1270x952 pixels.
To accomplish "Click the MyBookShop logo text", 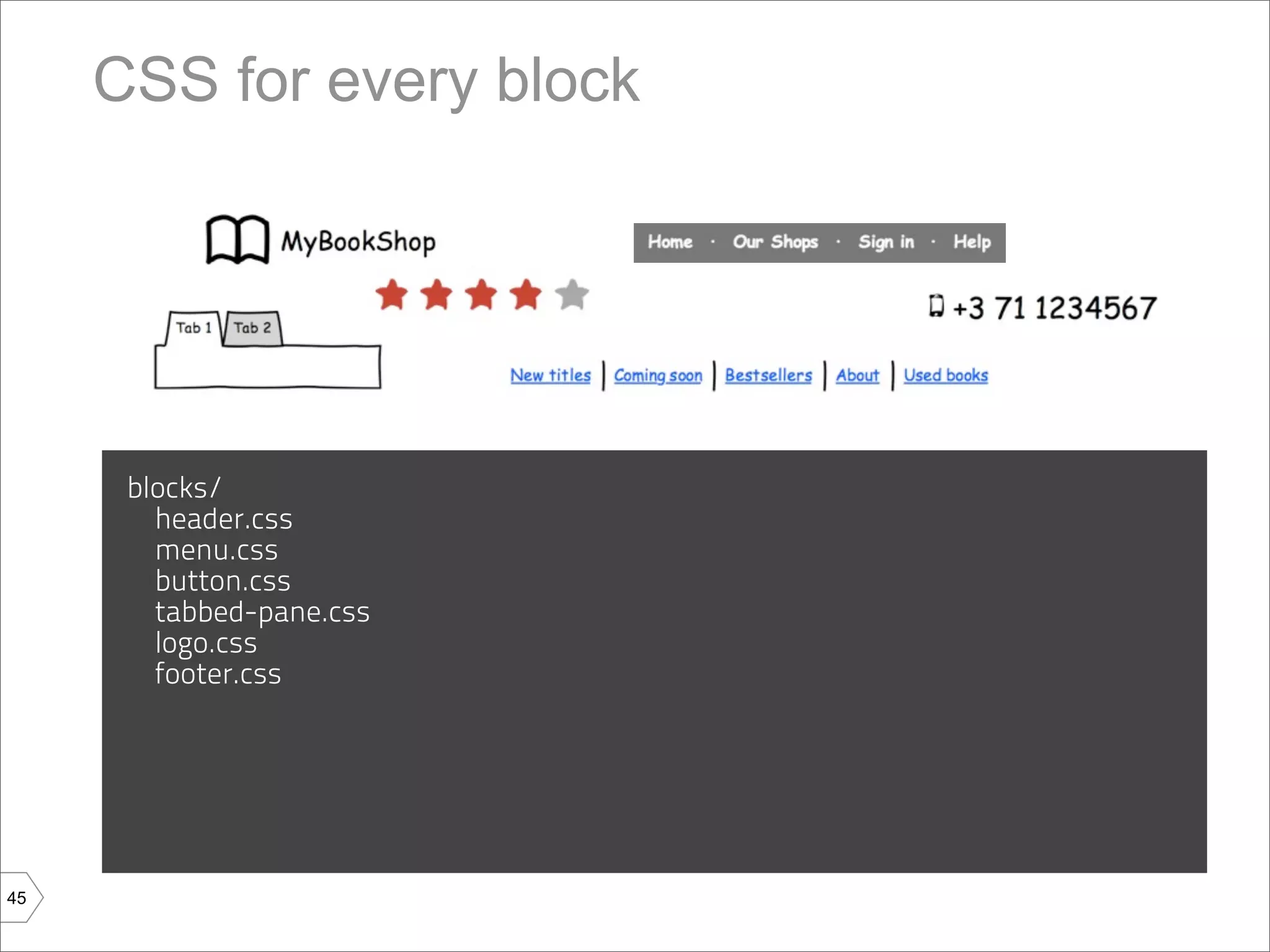I will coord(358,242).
